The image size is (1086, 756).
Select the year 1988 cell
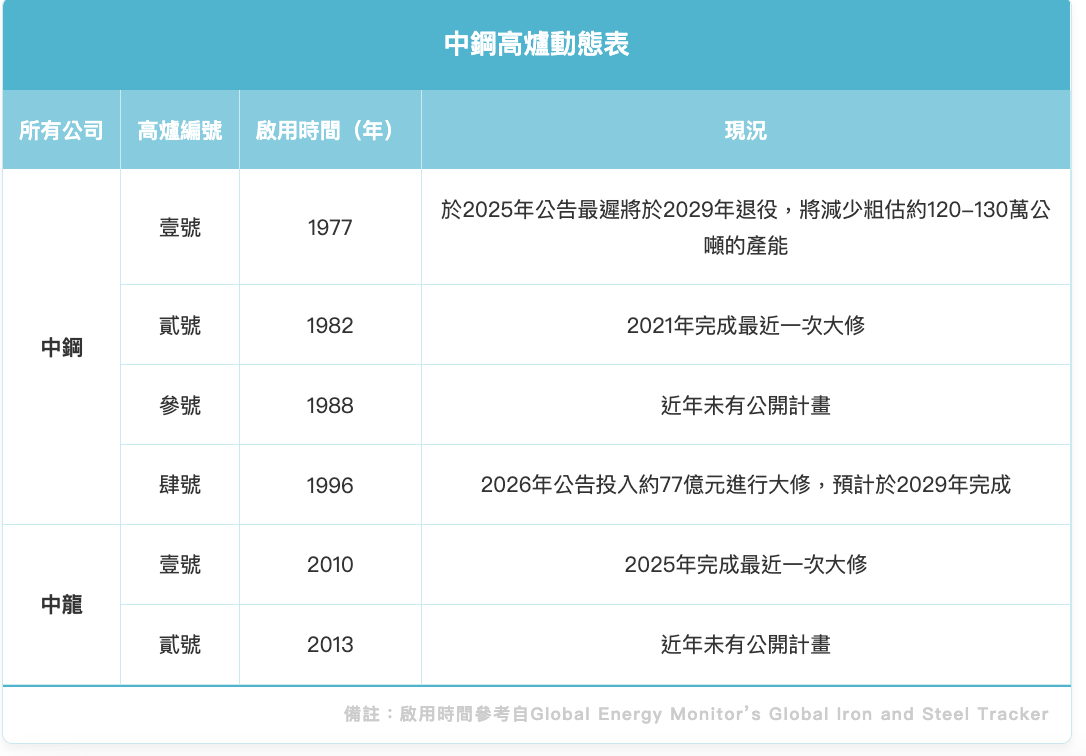coord(330,405)
